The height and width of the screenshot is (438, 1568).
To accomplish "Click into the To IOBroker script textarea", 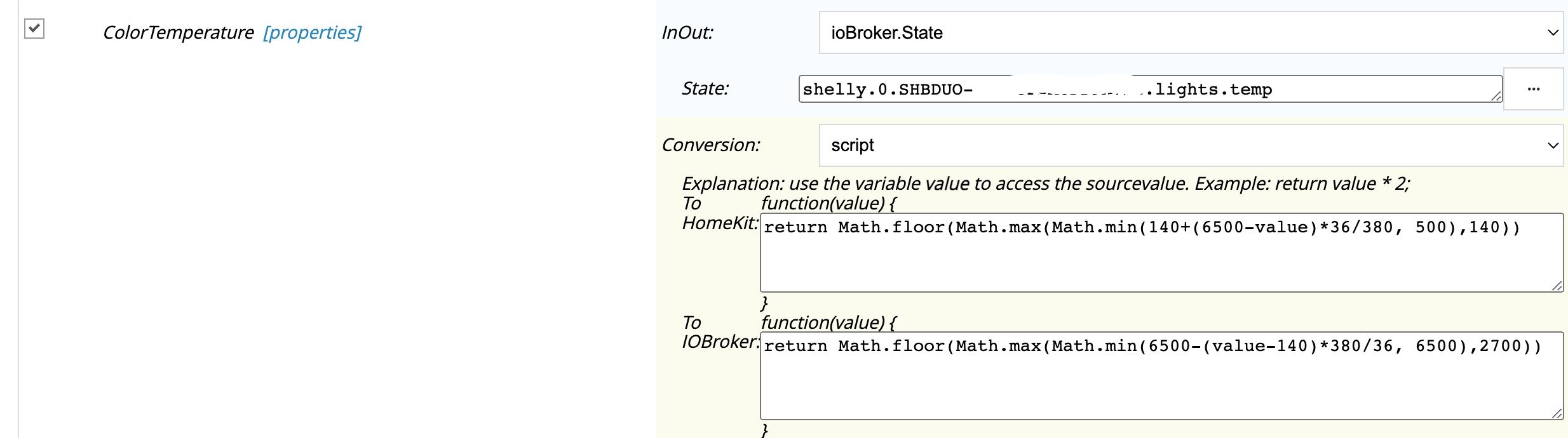I will pyautogui.click(x=1160, y=375).
